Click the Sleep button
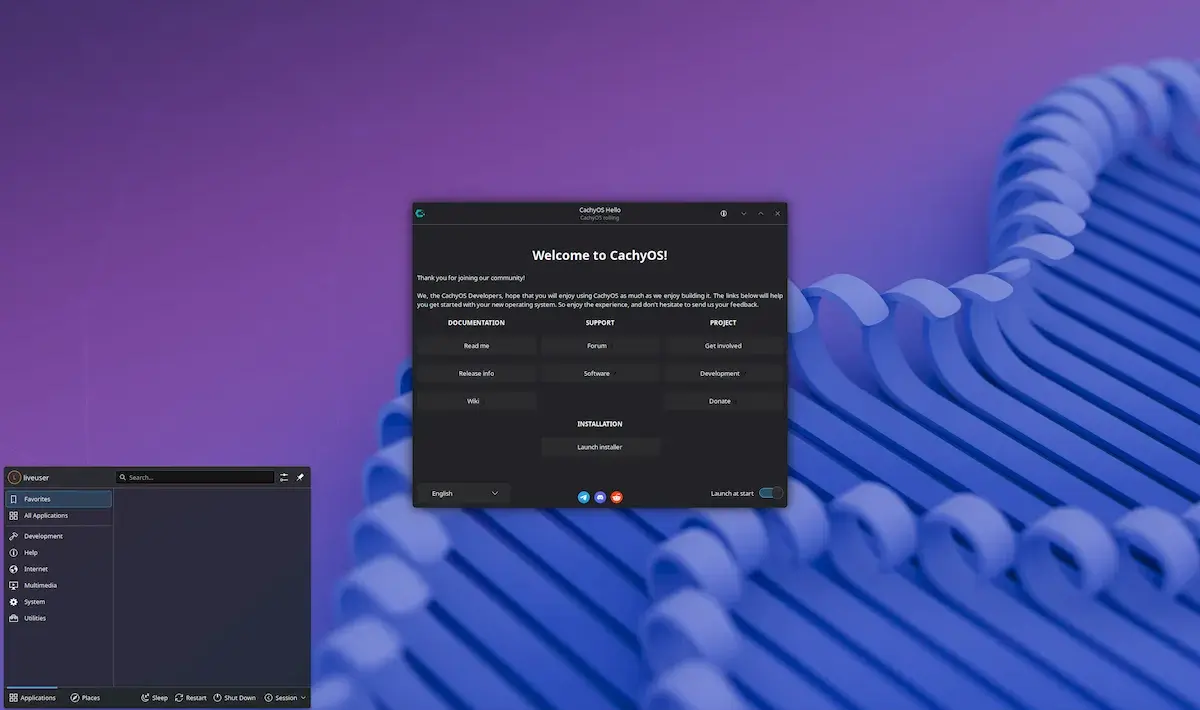Viewport: 1200px width, 710px height. (x=154, y=698)
